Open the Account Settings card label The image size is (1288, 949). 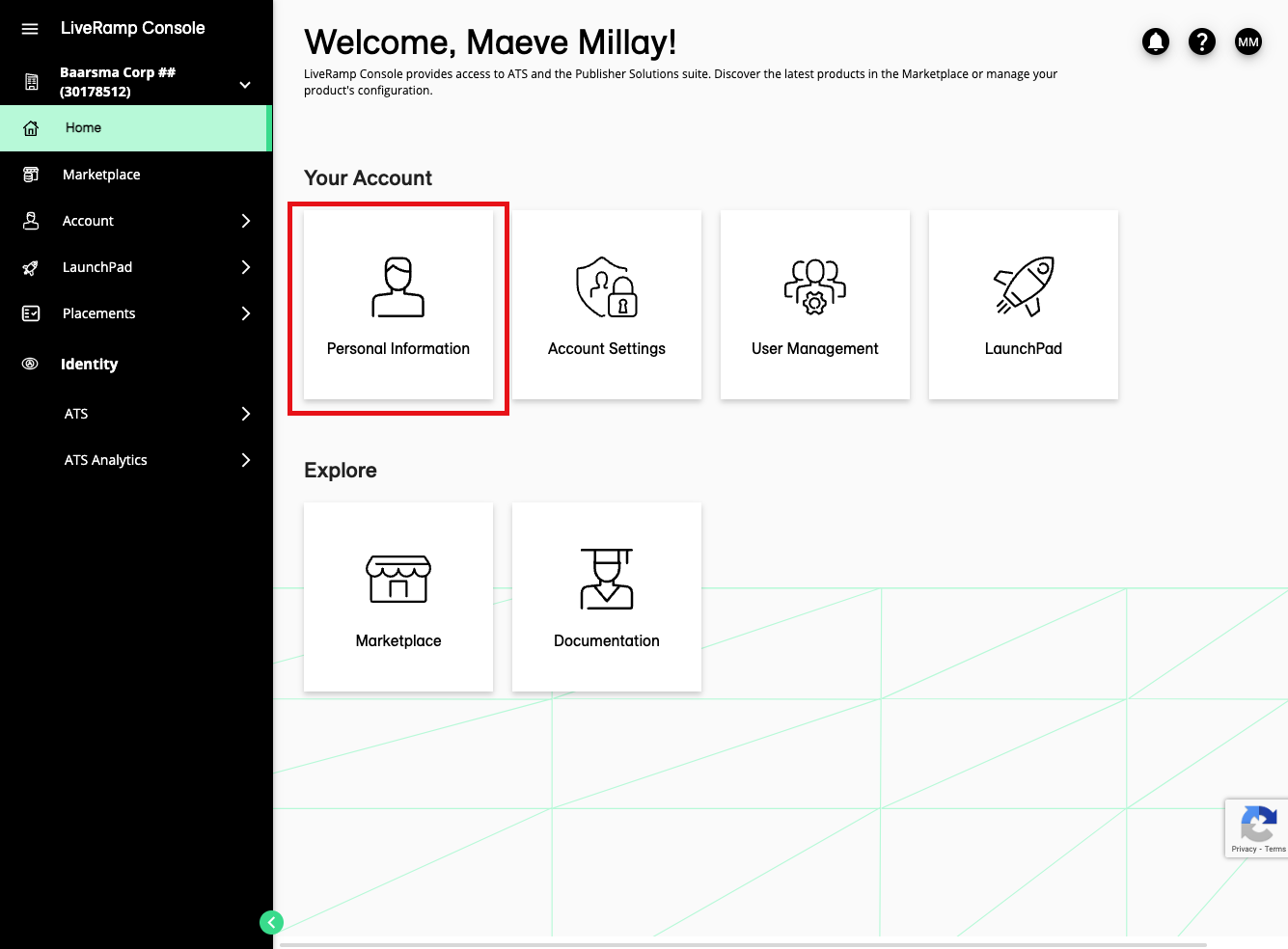coord(607,349)
